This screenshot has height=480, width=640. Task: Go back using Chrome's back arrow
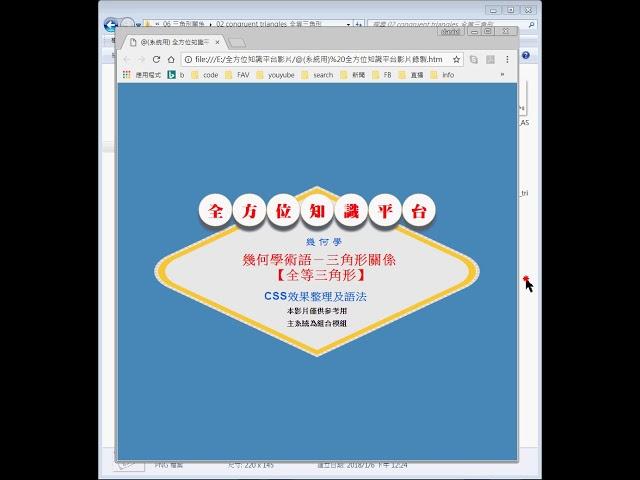coord(126,59)
